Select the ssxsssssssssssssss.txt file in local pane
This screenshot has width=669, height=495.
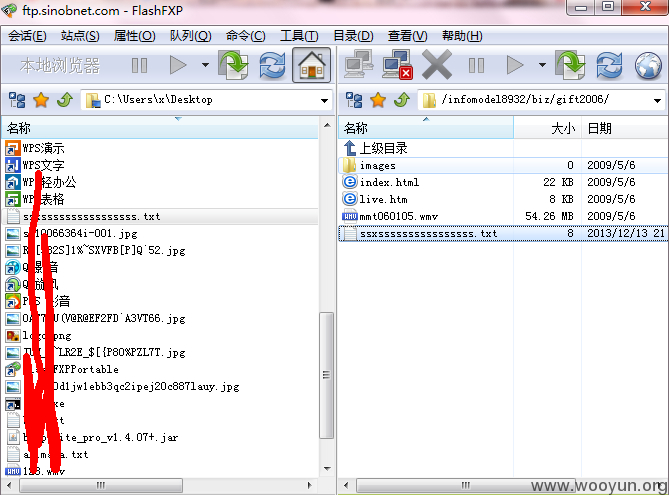pyautogui.click(x=160, y=216)
